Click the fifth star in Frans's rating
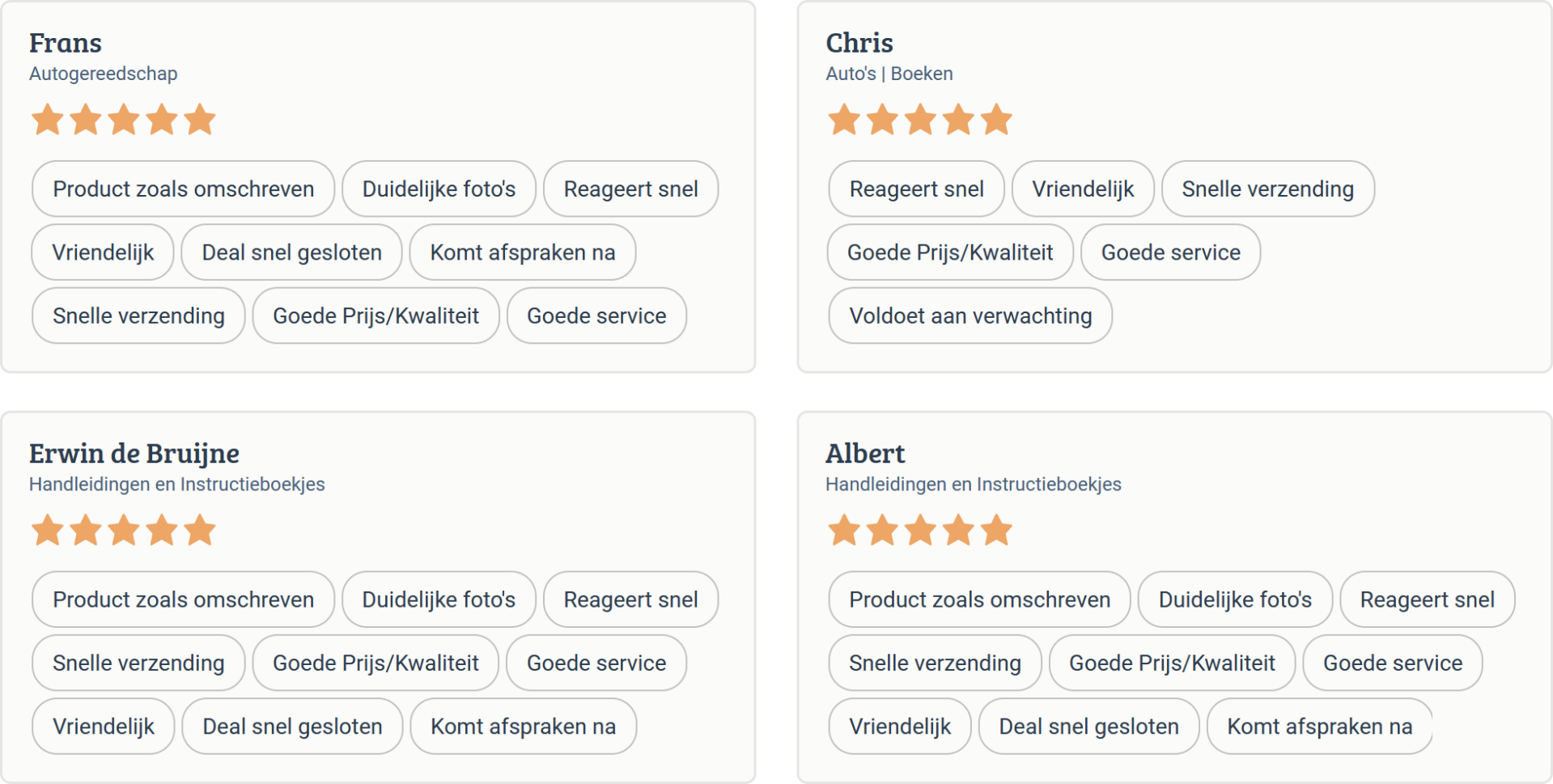The width and height of the screenshot is (1553, 784). (200, 120)
